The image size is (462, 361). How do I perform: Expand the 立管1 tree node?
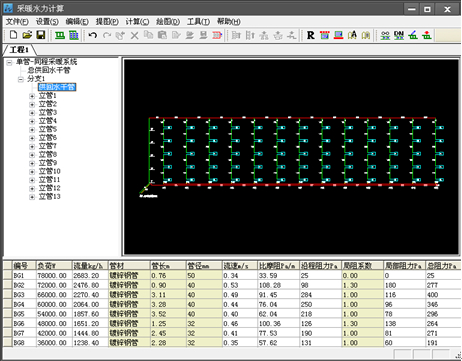coord(32,96)
